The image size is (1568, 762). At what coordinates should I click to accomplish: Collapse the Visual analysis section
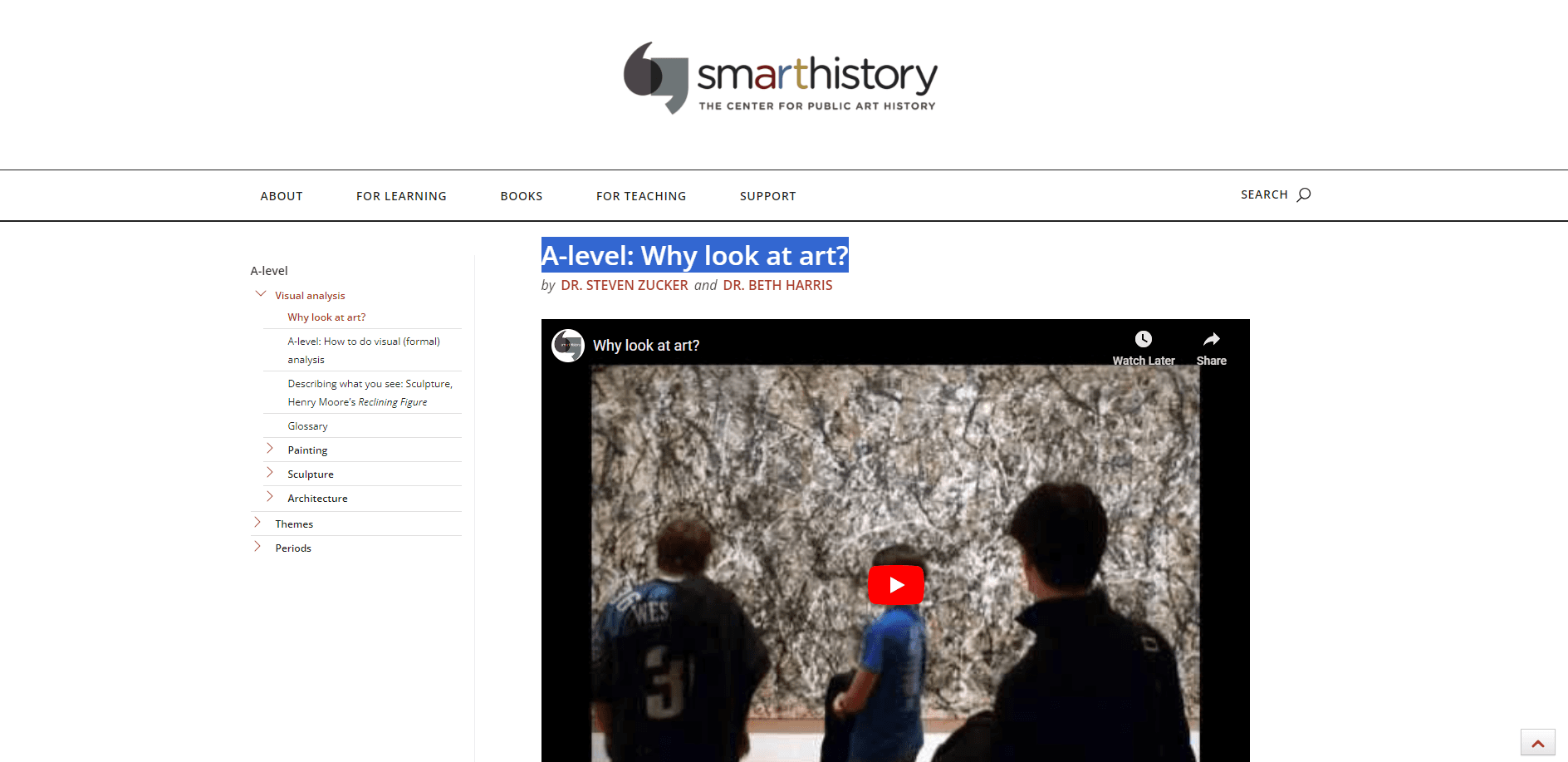pos(261,294)
